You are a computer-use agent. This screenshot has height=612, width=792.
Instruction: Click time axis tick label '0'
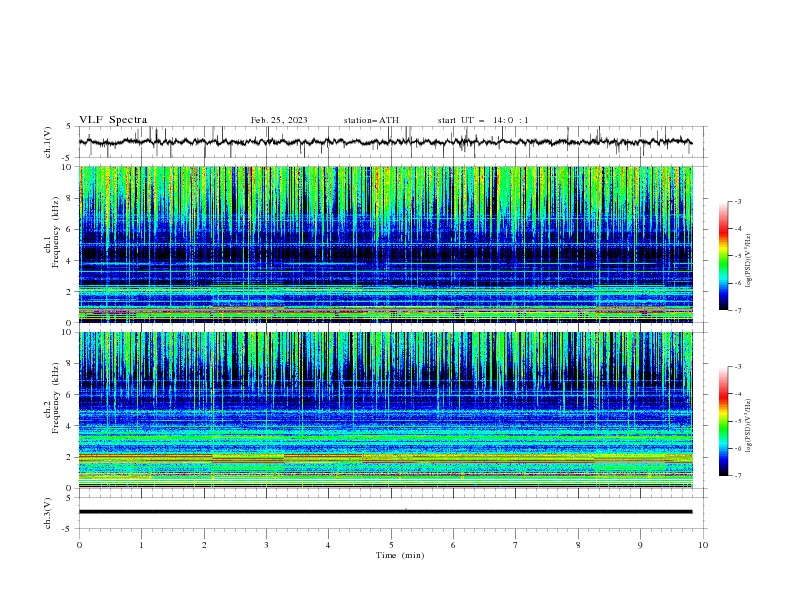(x=79, y=545)
